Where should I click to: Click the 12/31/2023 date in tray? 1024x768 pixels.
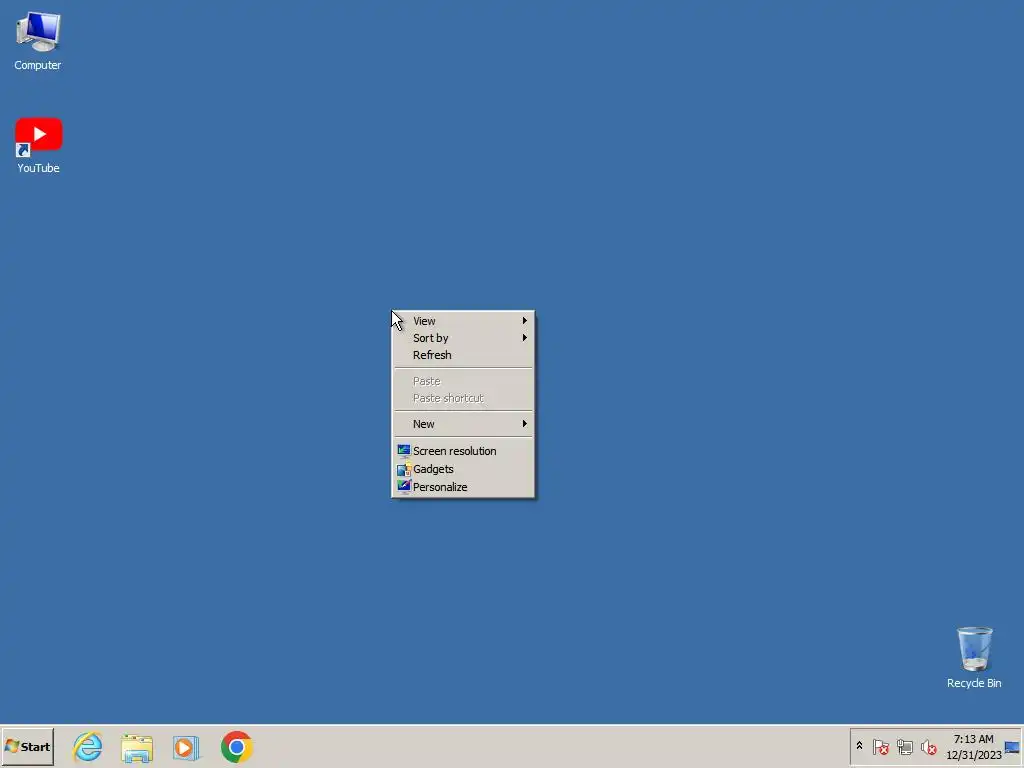pyautogui.click(x=973, y=754)
